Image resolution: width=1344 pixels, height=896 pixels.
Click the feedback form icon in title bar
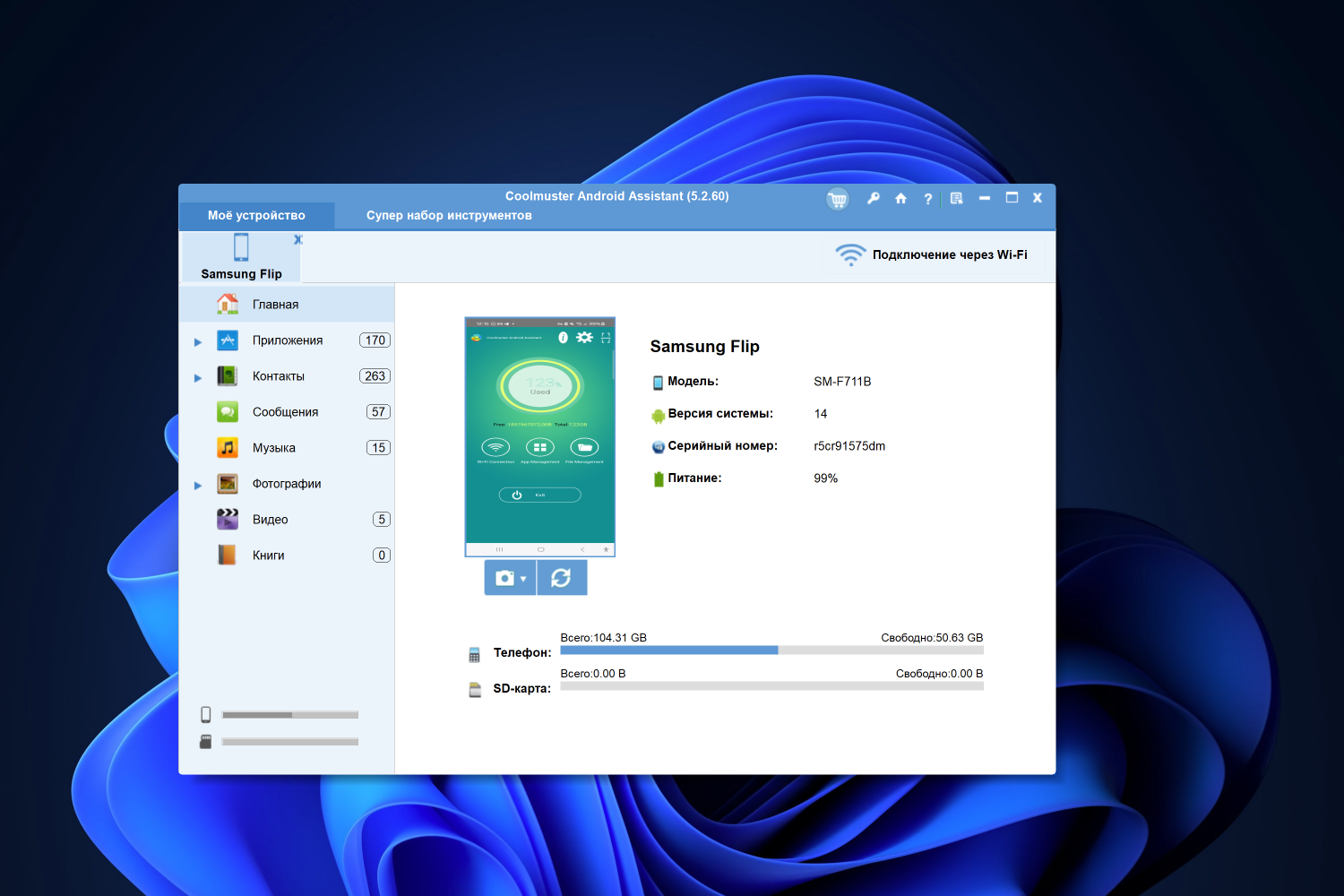[x=957, y=198]
